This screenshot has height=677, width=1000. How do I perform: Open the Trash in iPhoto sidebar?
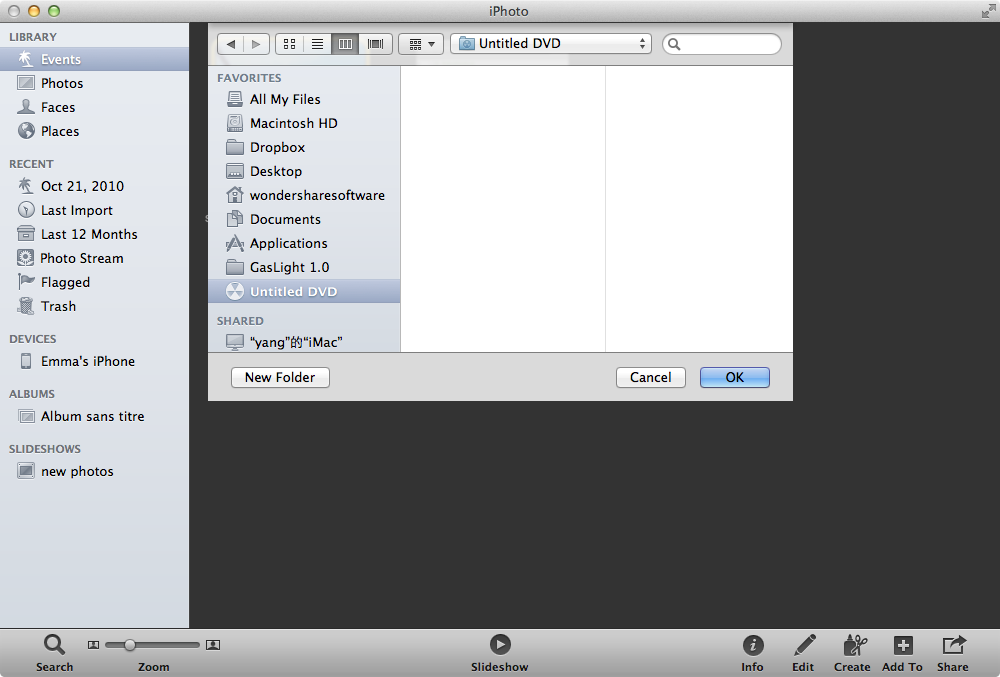(x=94, y=306)
